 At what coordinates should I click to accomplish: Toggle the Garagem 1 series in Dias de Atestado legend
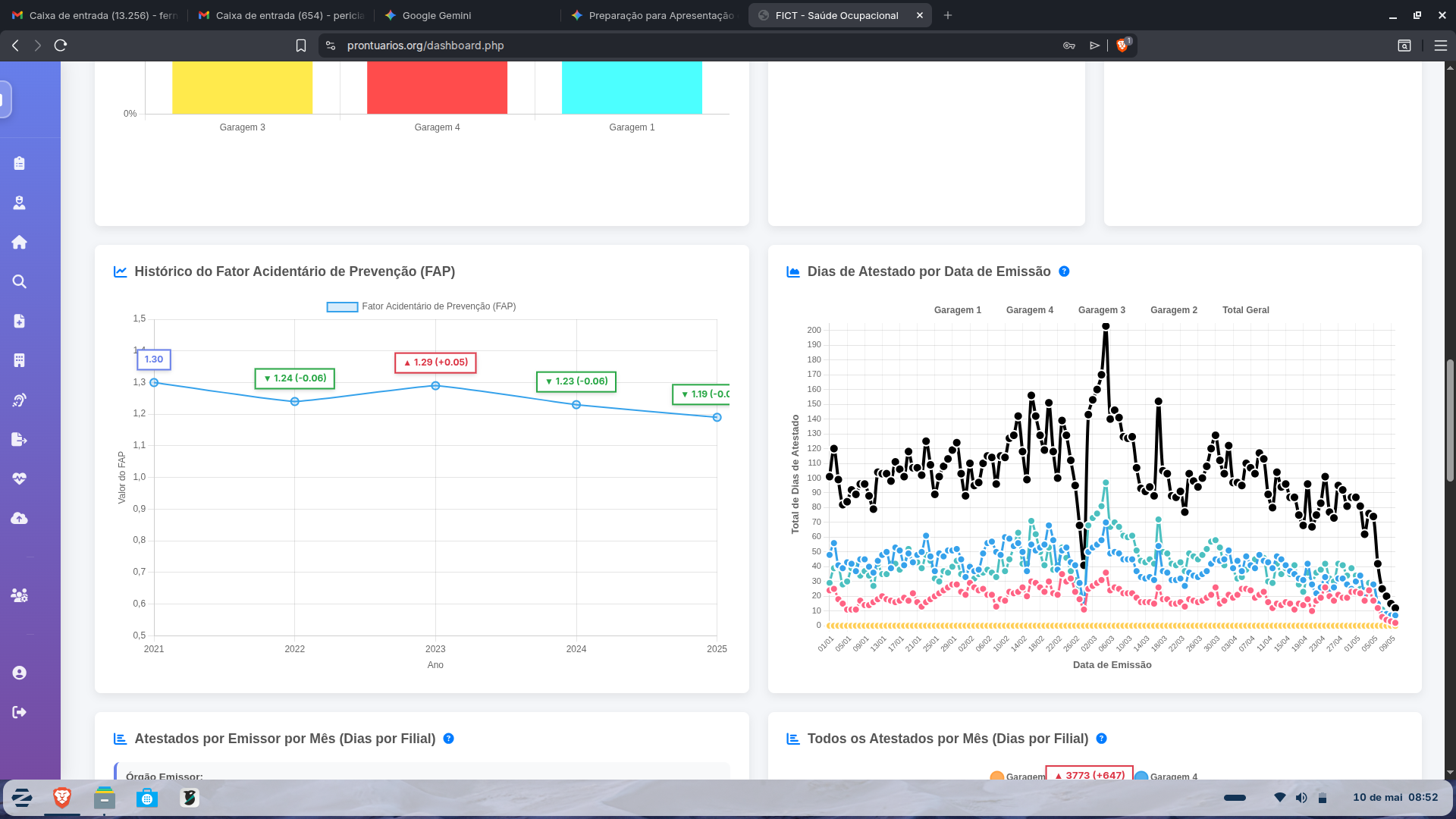958,310
